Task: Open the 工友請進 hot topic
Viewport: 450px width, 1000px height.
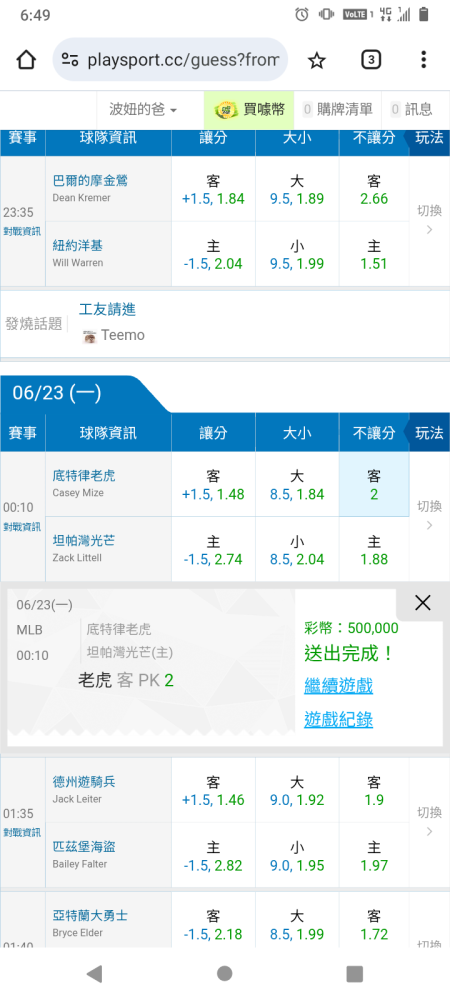Action: 108,310
